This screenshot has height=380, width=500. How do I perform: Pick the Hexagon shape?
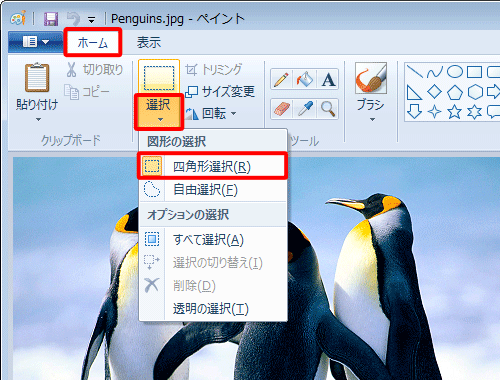(x=475, y=92)
